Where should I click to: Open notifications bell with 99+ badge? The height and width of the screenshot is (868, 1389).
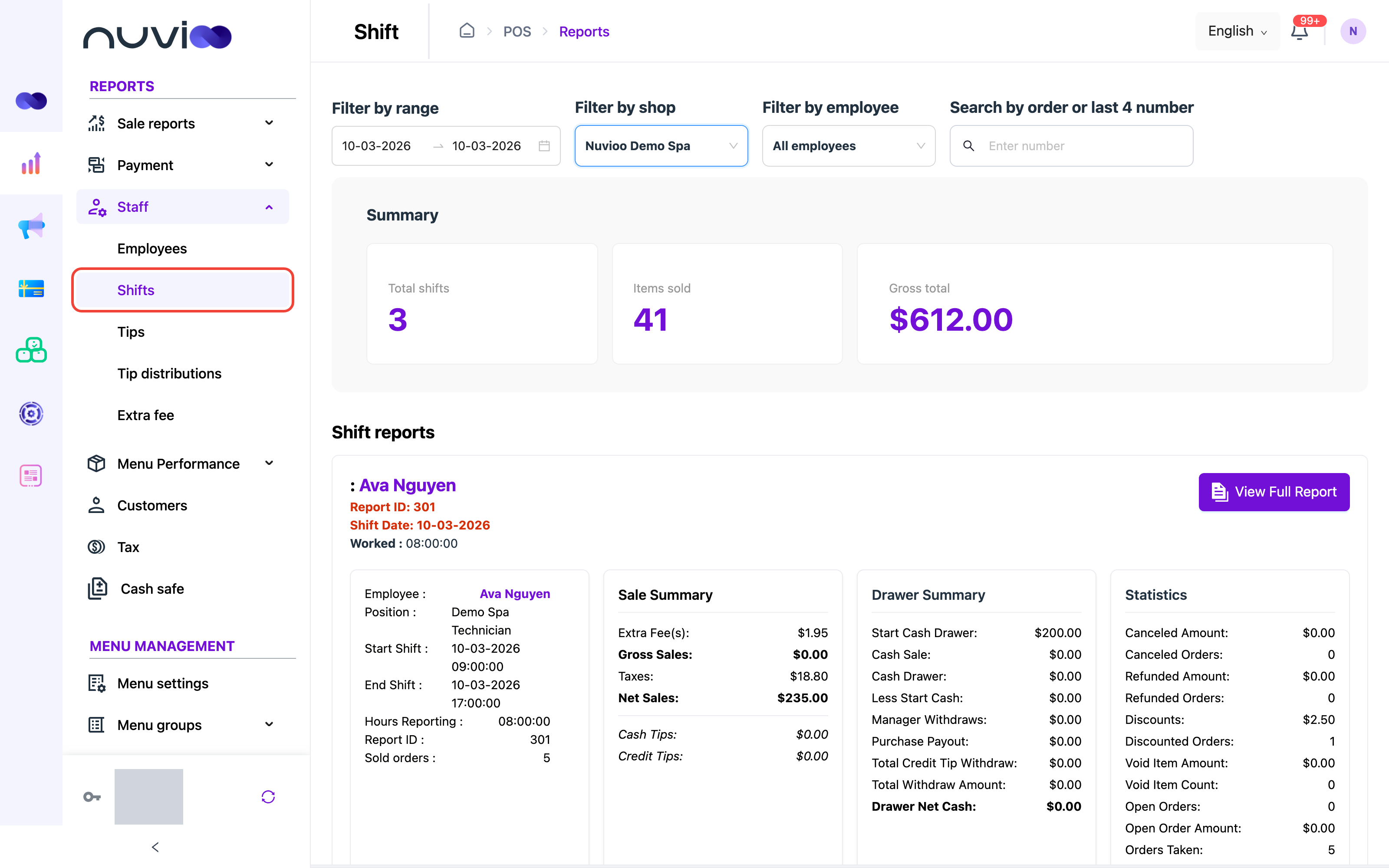(1300, 31)
